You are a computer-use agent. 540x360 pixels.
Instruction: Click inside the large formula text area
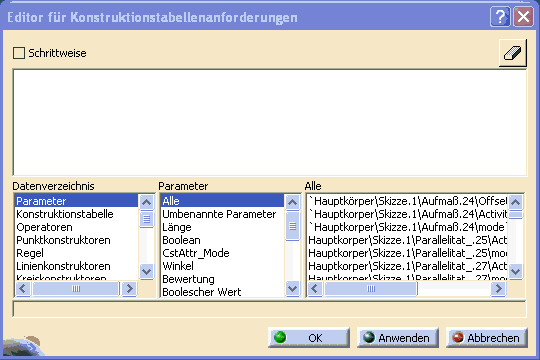coord(270,122)
